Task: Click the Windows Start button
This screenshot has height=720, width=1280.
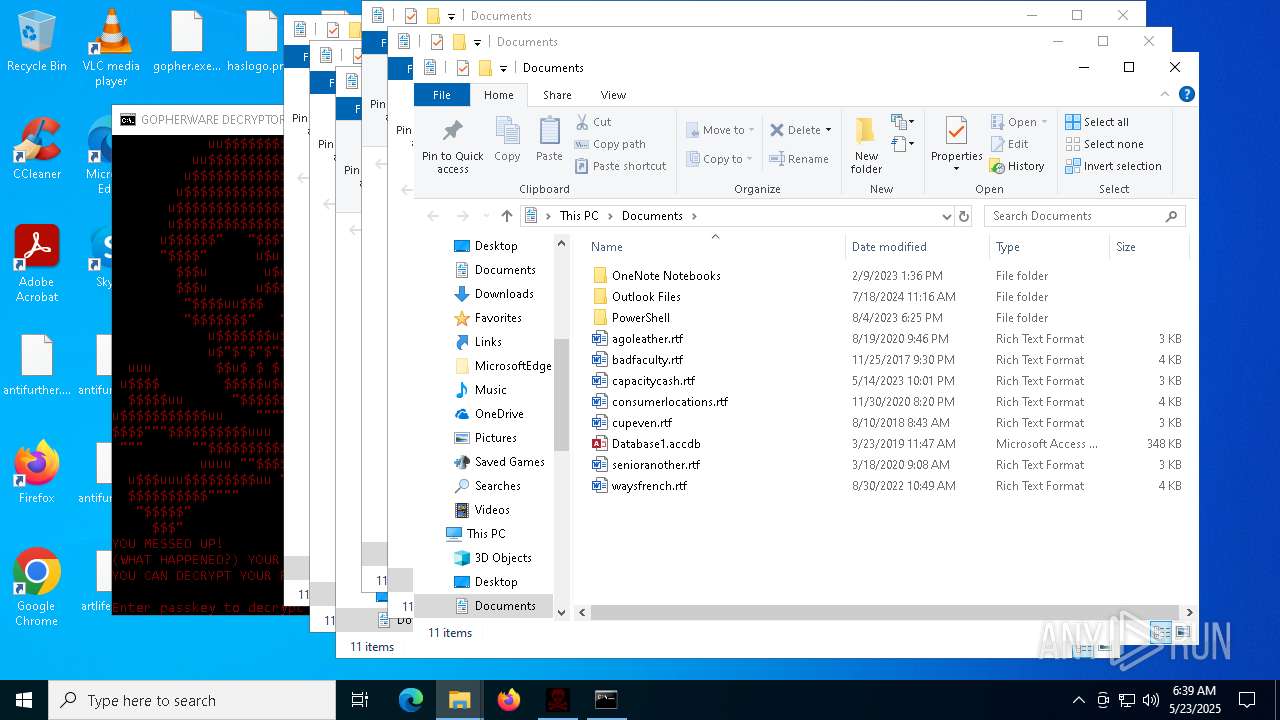Action: pyautogui.click(x=24, y=700)
